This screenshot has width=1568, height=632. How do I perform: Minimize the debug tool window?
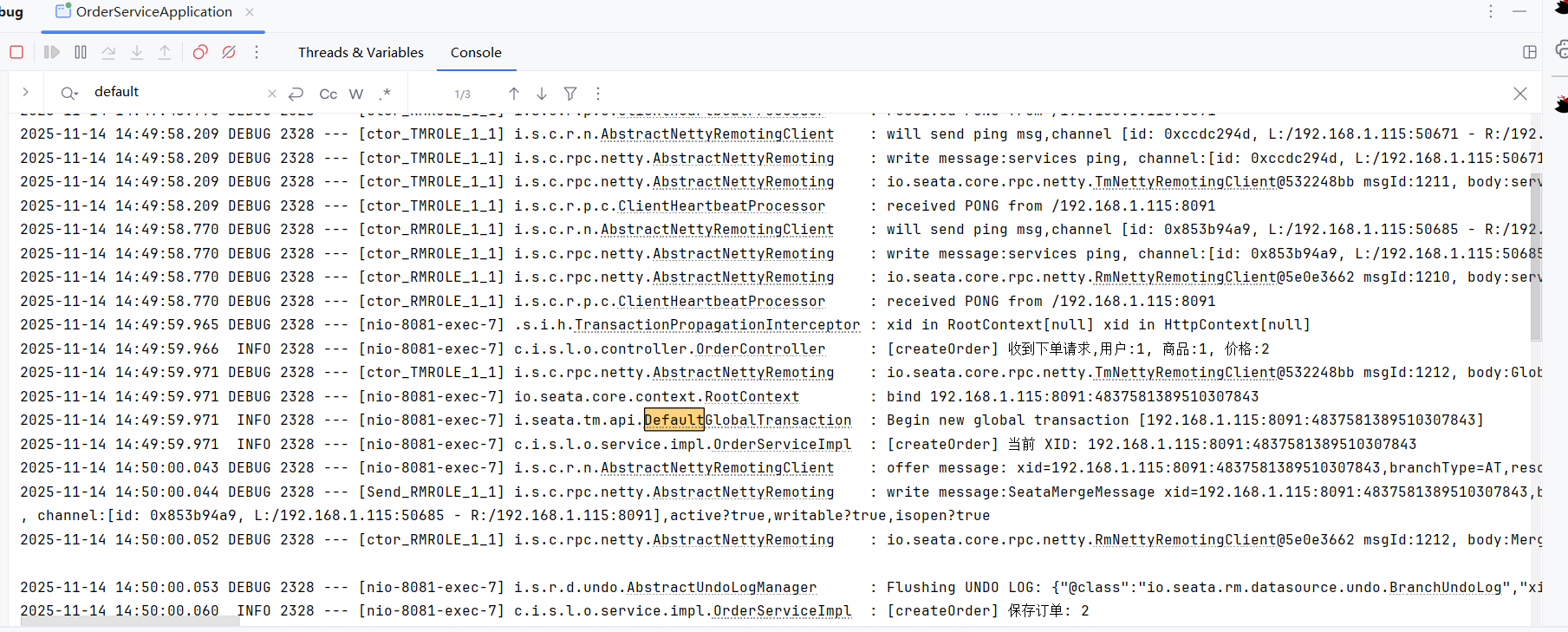(x=1519, y=11)
